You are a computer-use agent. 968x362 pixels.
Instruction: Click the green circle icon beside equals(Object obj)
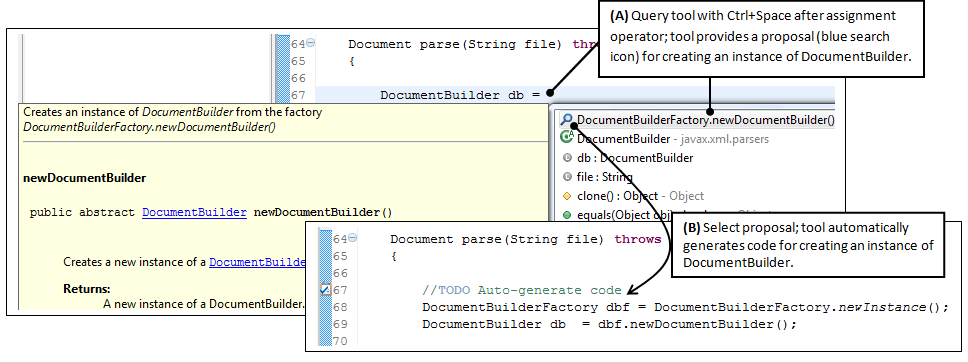[567, 215]
